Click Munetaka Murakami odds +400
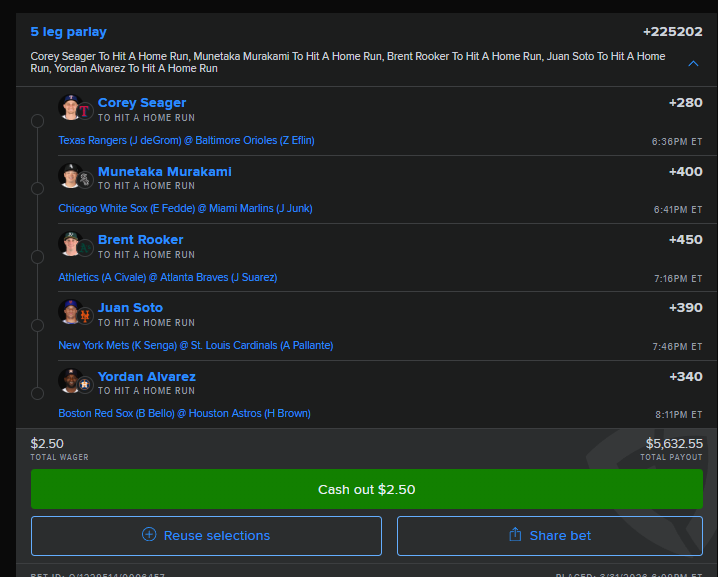The image size is (718, 577). click(685, 172)
